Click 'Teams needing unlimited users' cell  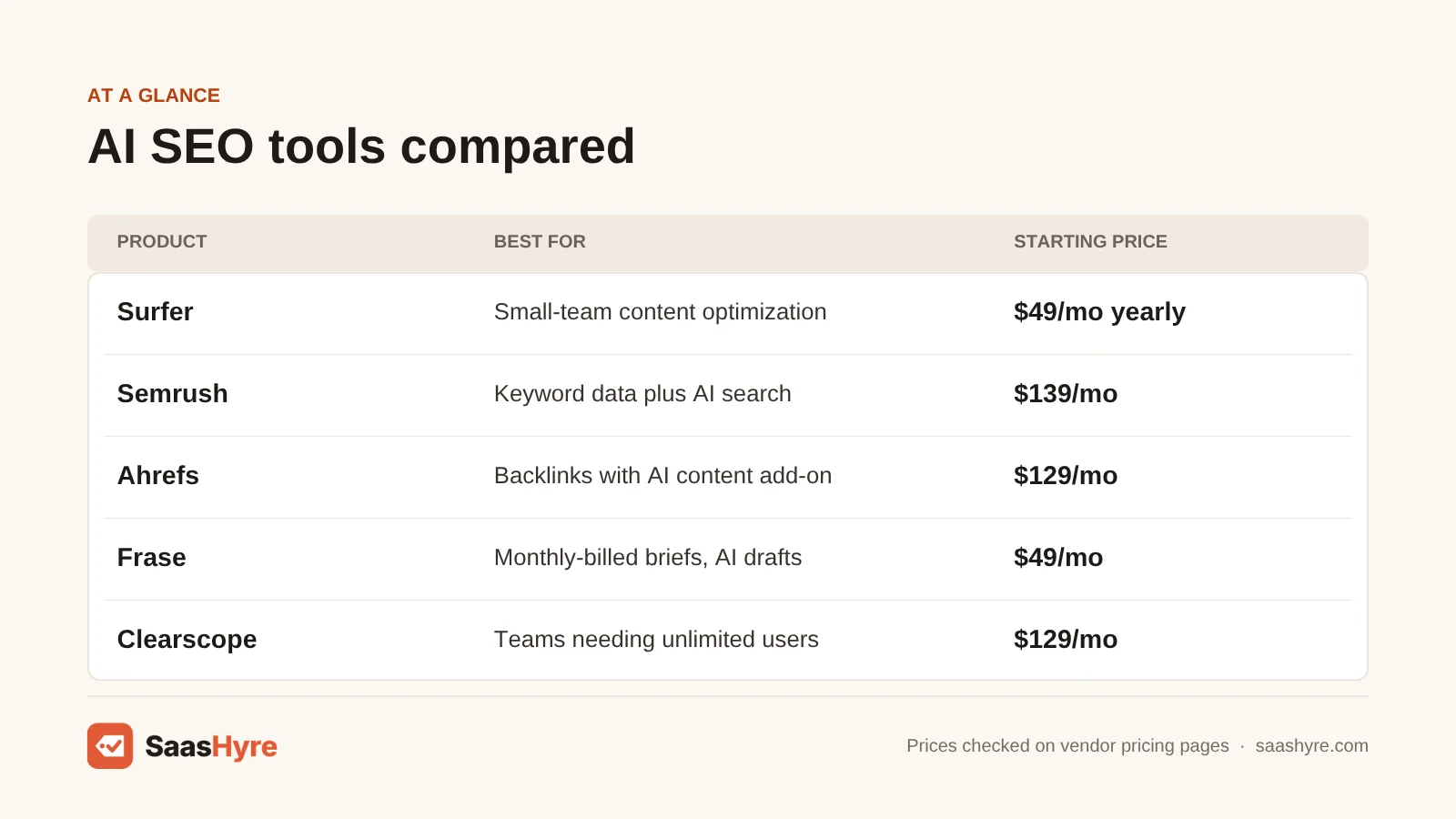coord(656,640)
